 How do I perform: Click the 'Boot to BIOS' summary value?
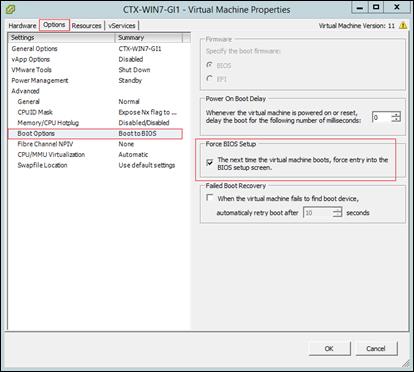[137, 134]
